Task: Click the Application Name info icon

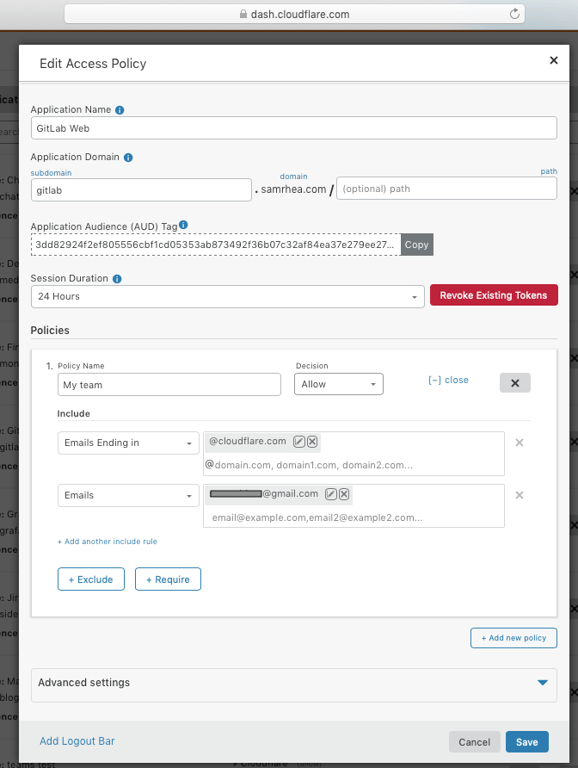Action: (x=120, y=110)
